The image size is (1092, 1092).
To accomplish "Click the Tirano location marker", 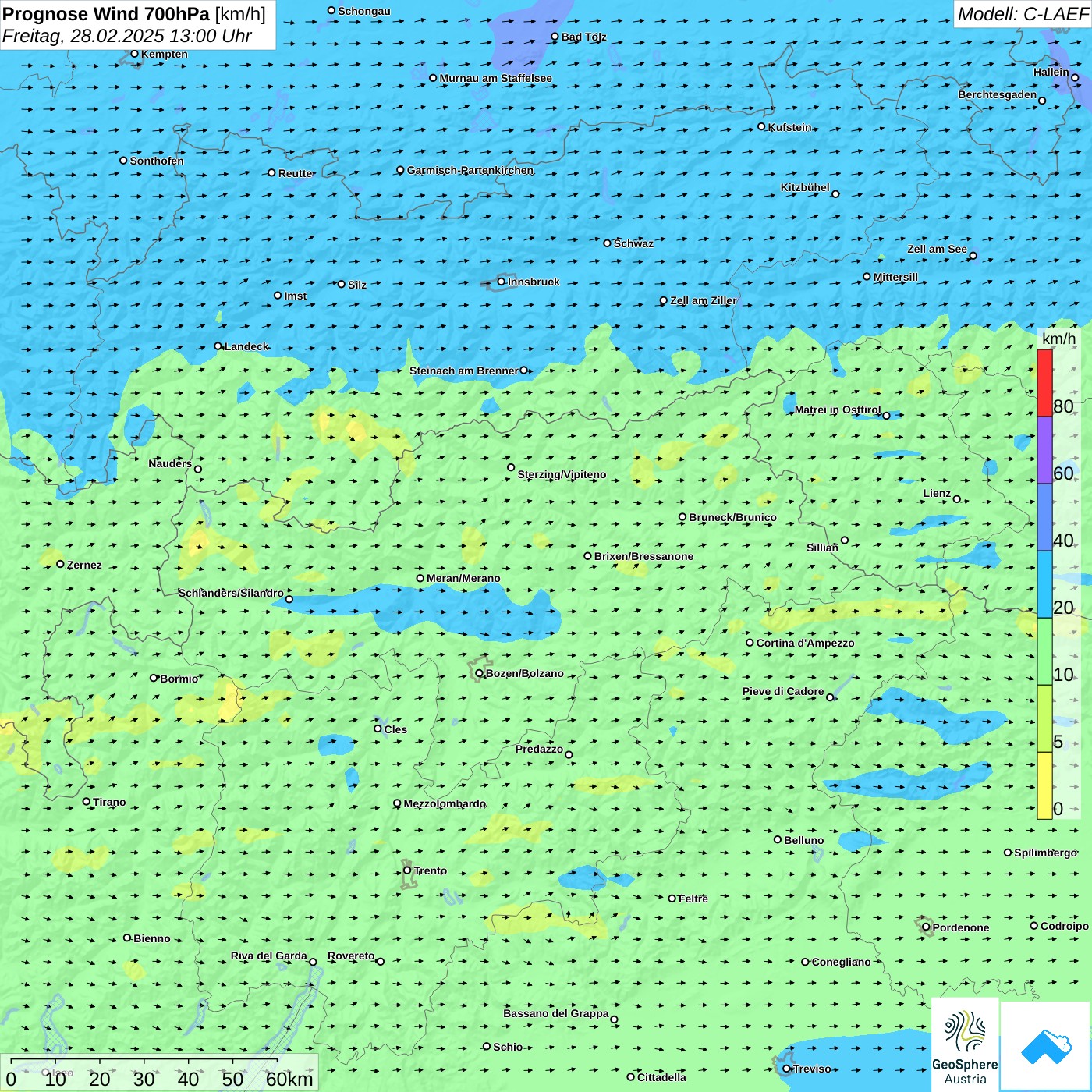I will pos(86,801).
